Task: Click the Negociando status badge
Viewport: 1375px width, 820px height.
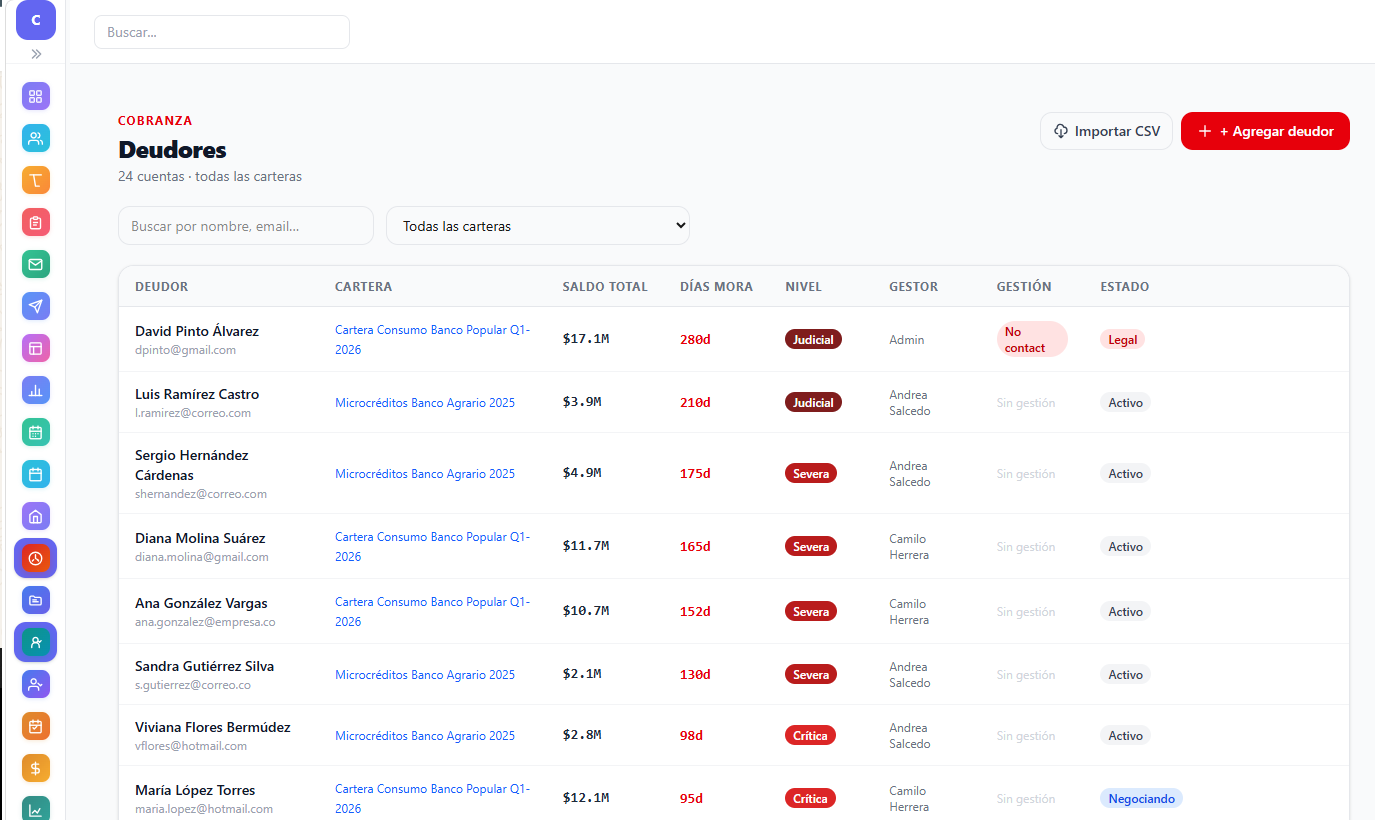Action: pos(1141,799)
